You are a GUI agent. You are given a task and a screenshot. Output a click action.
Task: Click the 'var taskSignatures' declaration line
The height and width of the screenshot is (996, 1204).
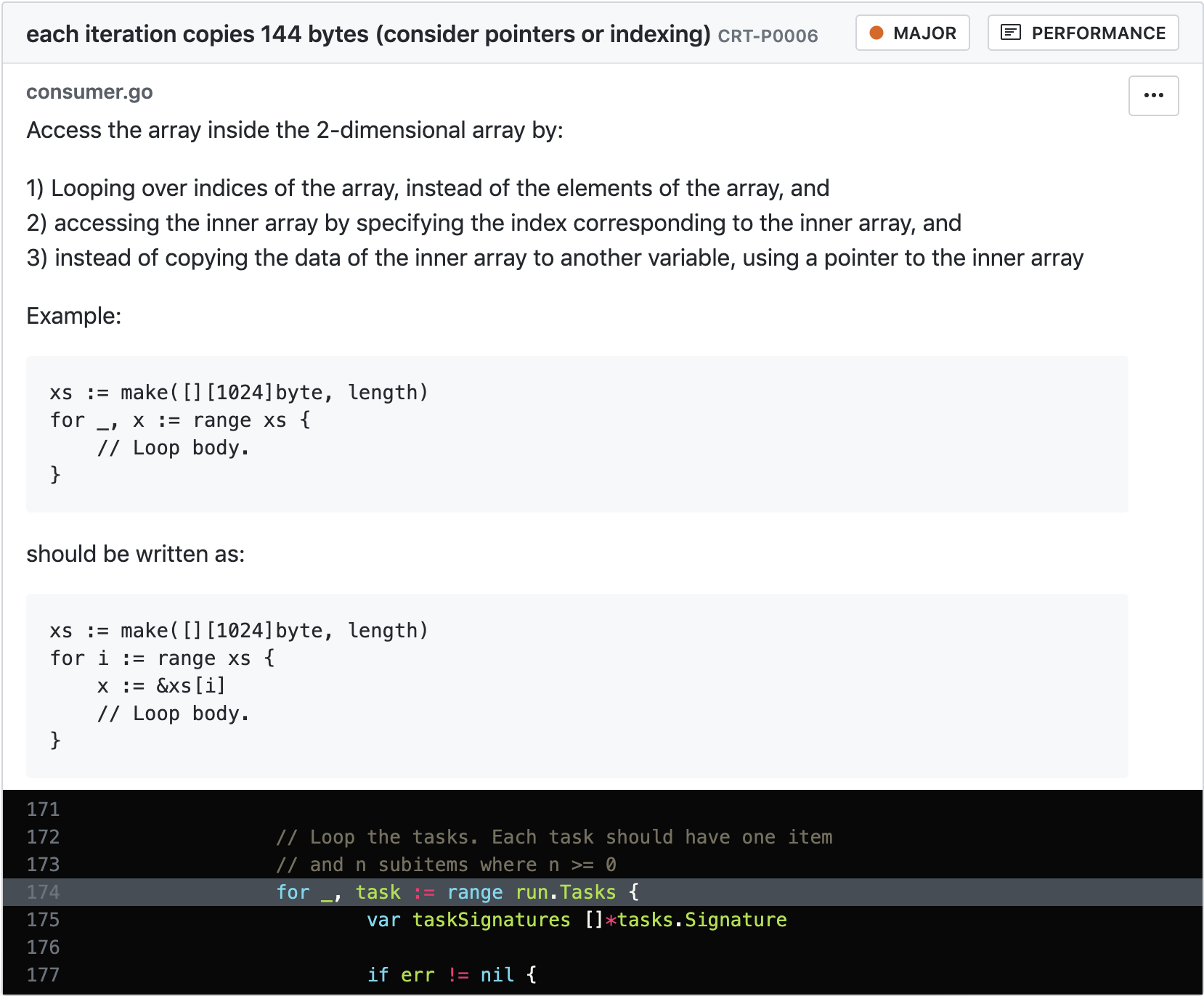point(576,920)
